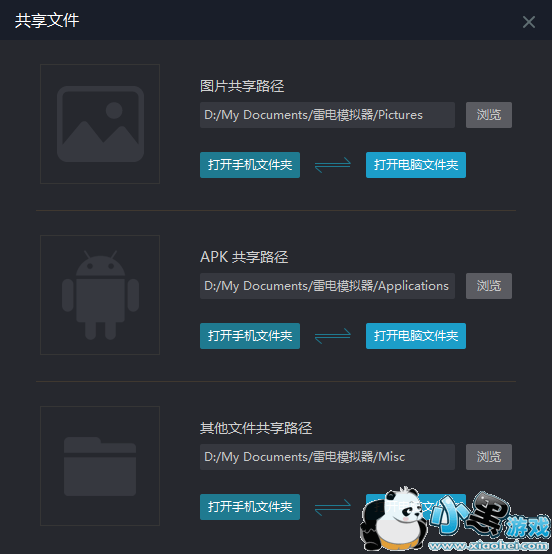Click transfer arrows in APK sharing section
Viewport: 552px width, 554px height.
pyautogui.click(x=333, y=336)
